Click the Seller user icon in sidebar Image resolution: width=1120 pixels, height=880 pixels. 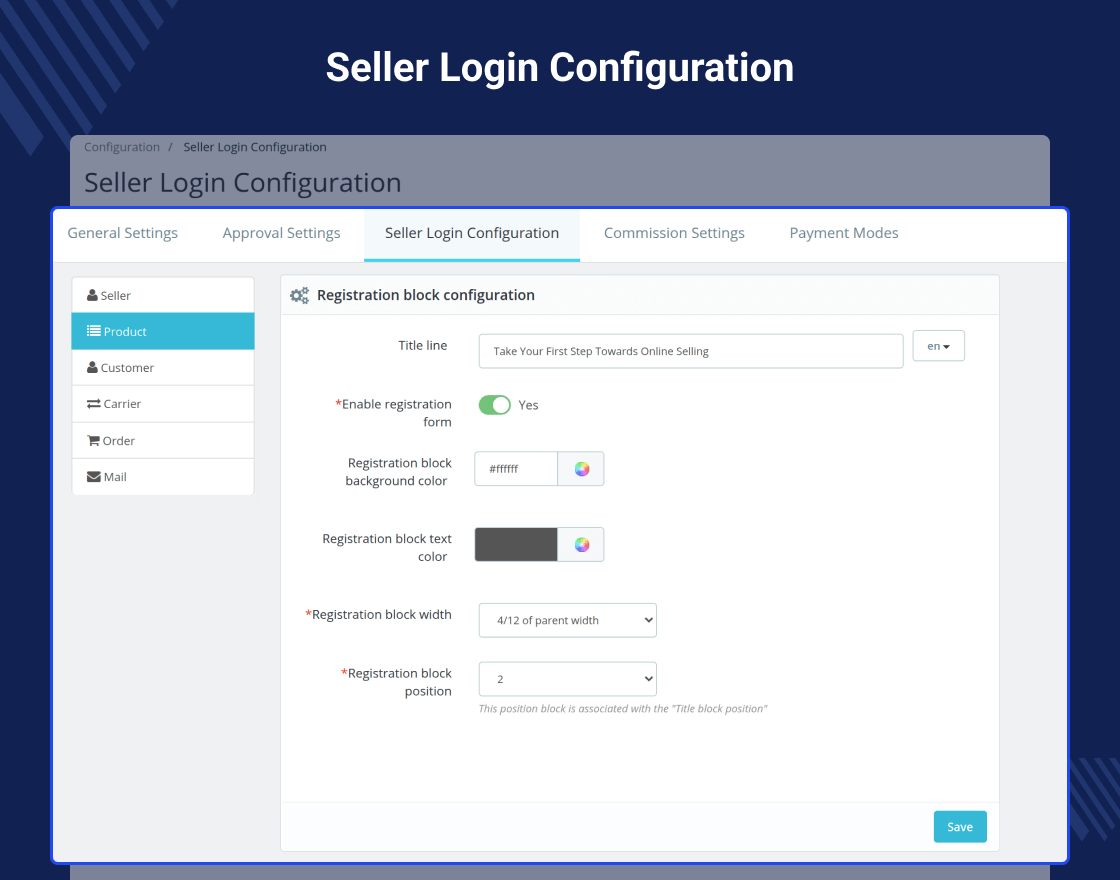pos(92,295)
